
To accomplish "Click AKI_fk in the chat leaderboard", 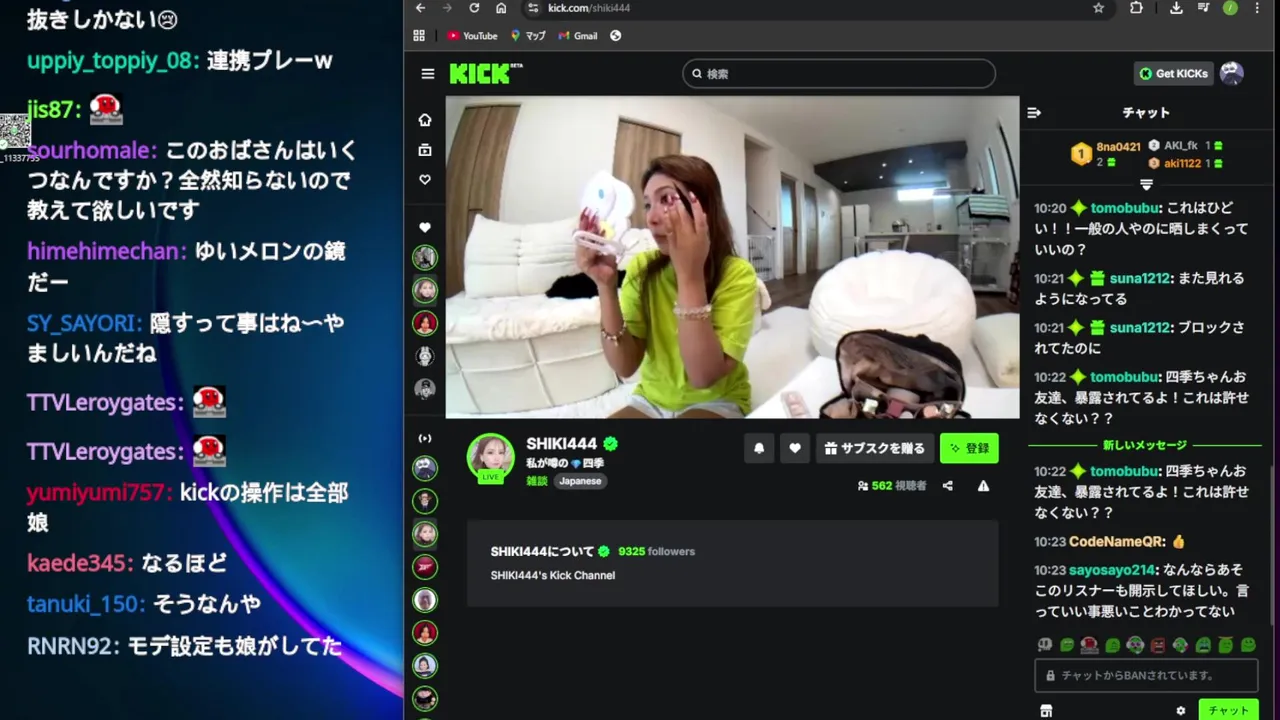I will (x=1180, y=146).
